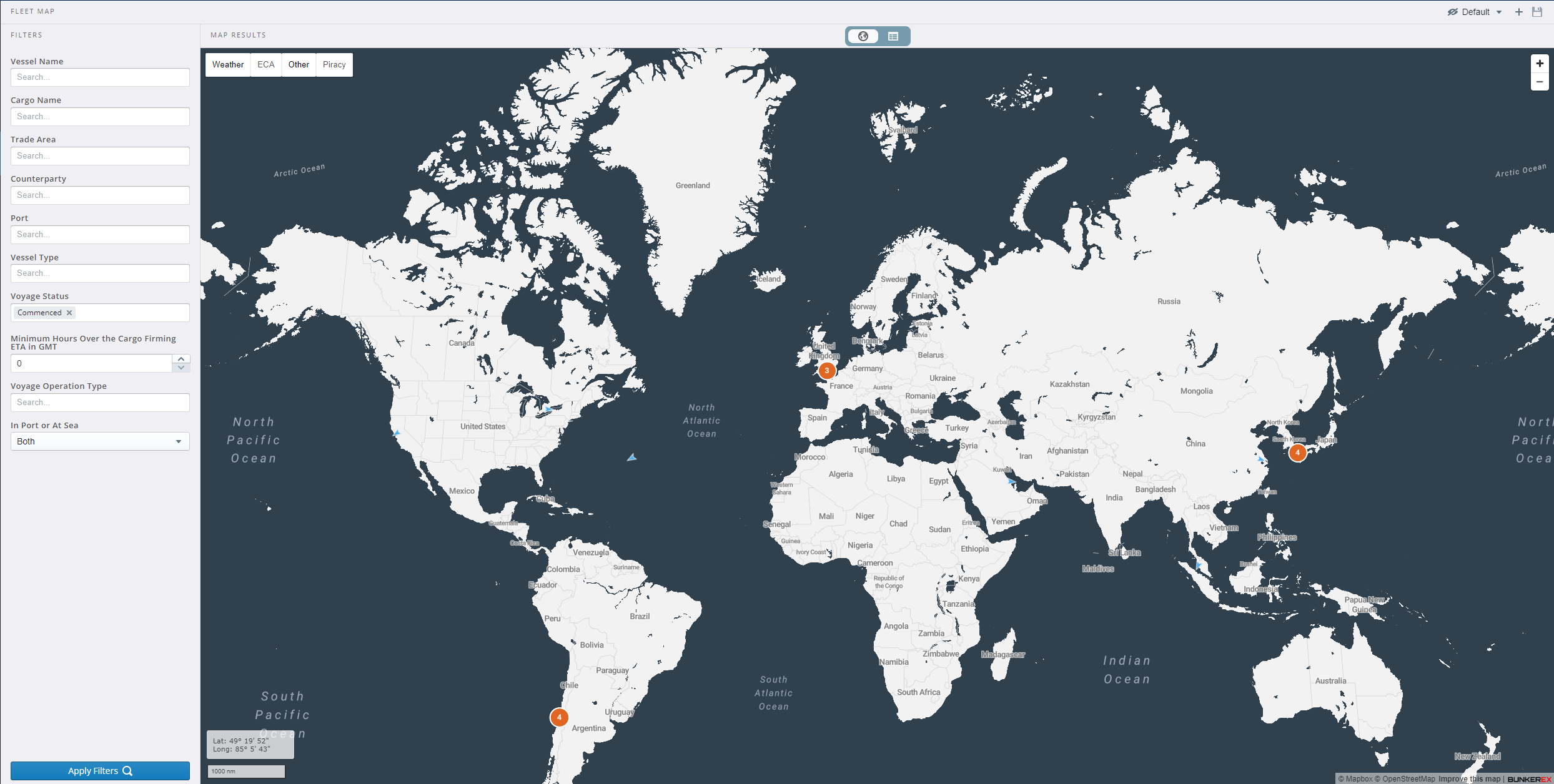Viewport: 1554px width, 784px height.
Task: Select the Piracy overlay tab
Action: (x=334, y=64)
